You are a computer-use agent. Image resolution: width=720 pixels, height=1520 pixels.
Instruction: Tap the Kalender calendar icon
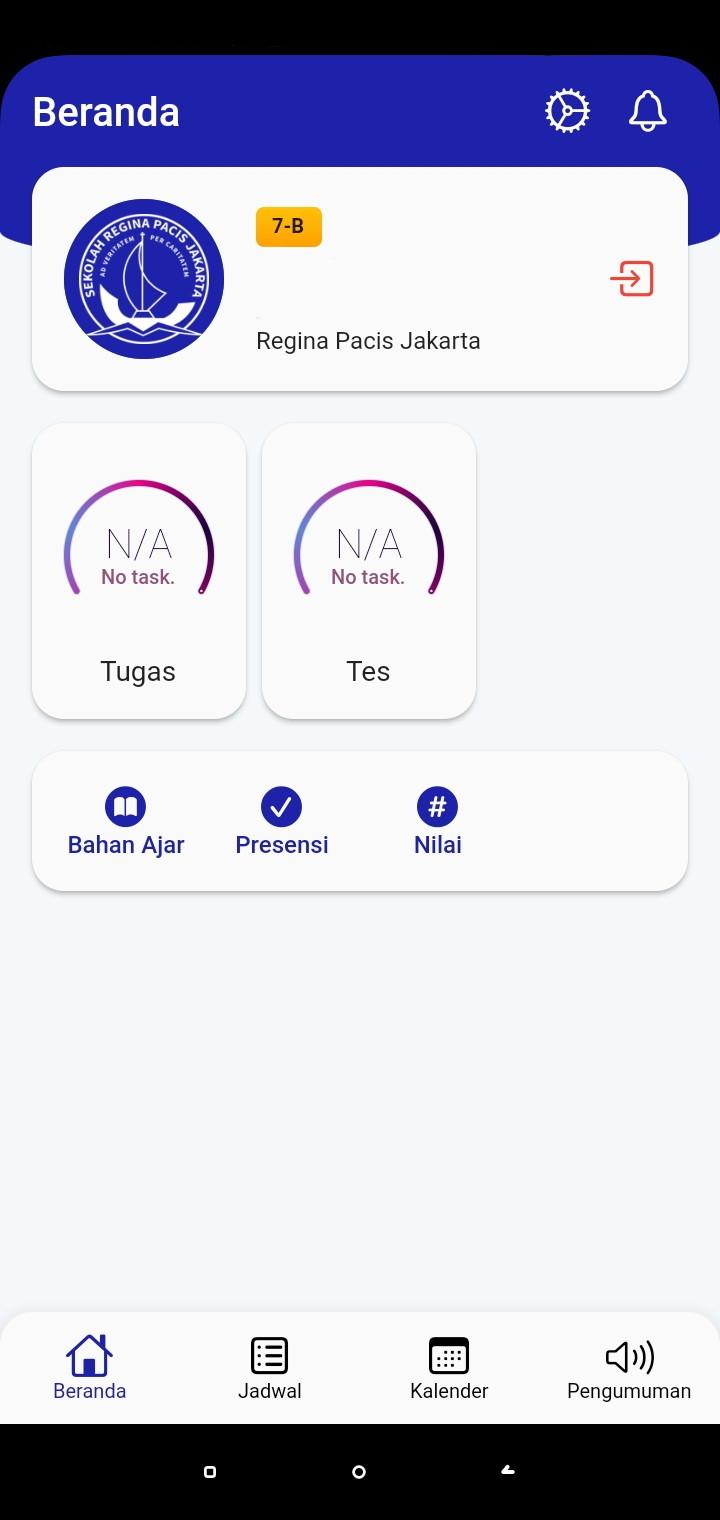click(x=449, y=1356)
